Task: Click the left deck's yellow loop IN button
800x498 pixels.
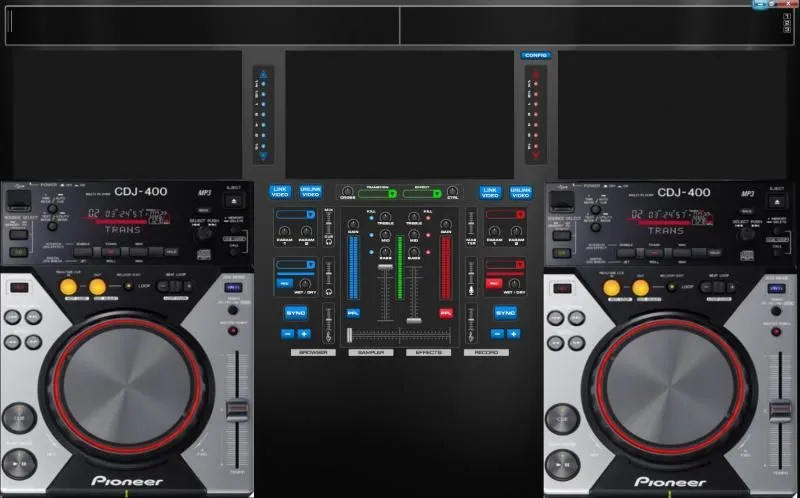Action: (x=69, y=287)
